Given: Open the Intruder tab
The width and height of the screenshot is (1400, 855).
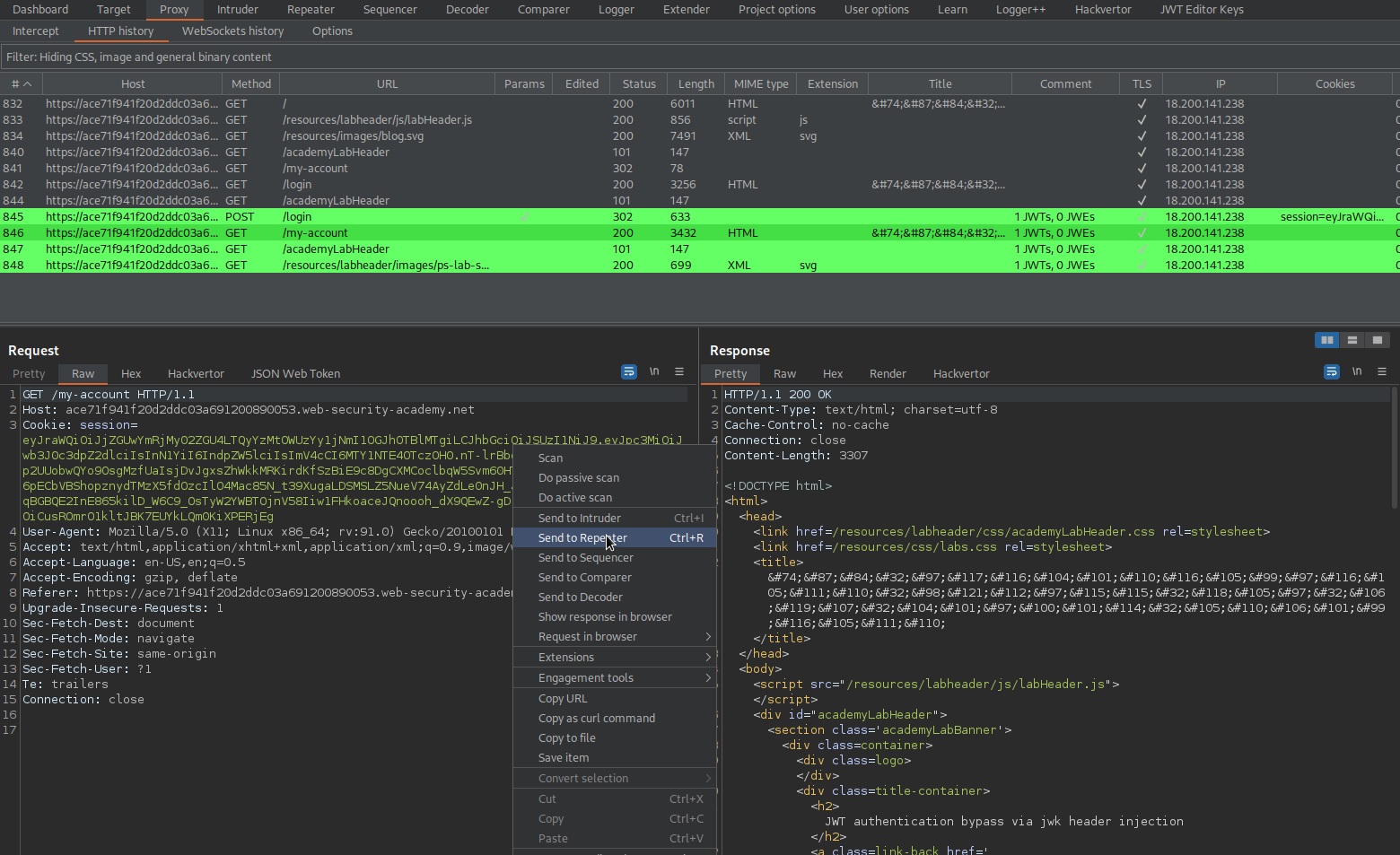Looking at the screenshot, I should [x=237, y=9].
